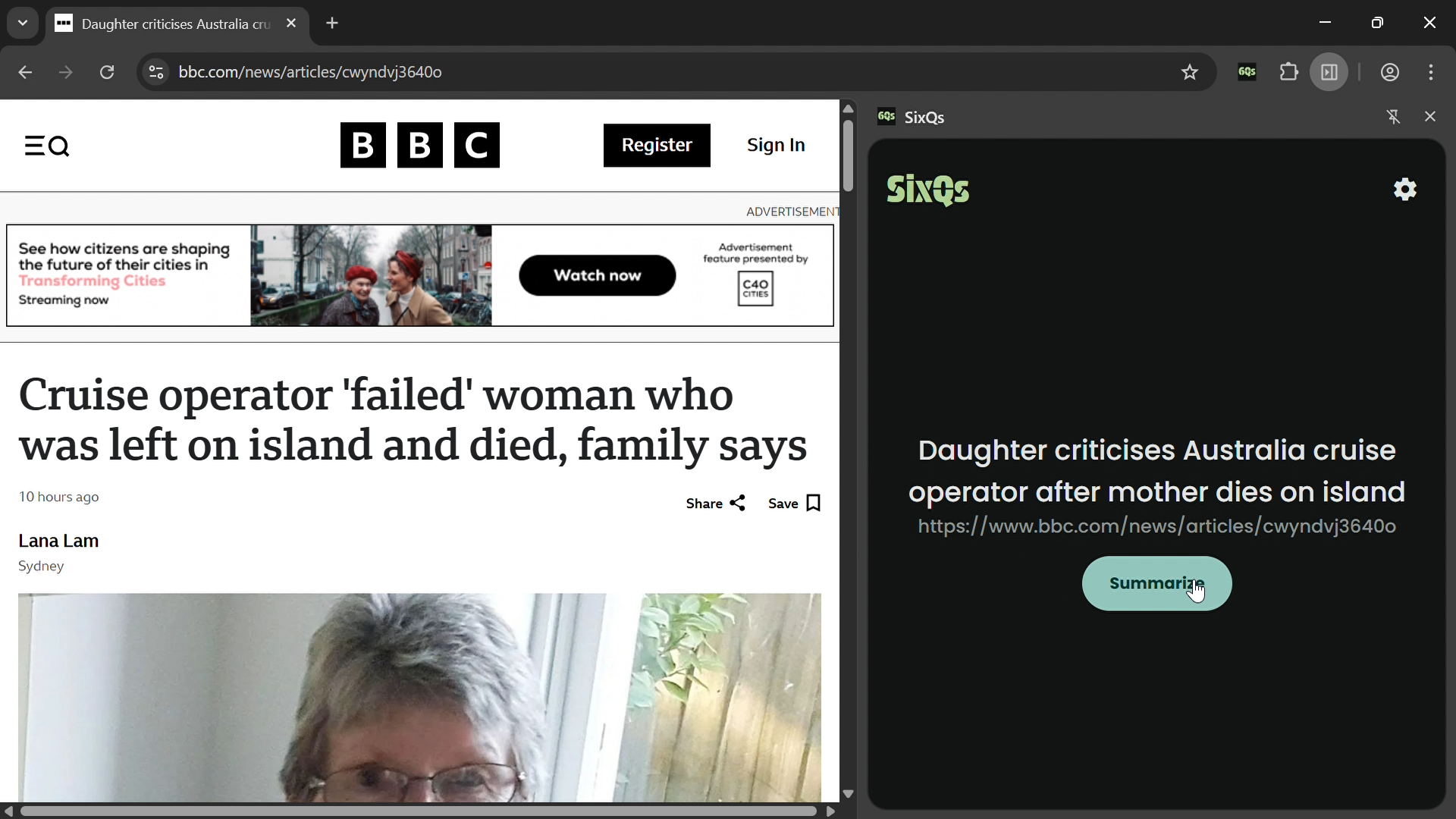Save the article with the bookmark icon
Screen dimensions: 1456x819
coord(814,504)
